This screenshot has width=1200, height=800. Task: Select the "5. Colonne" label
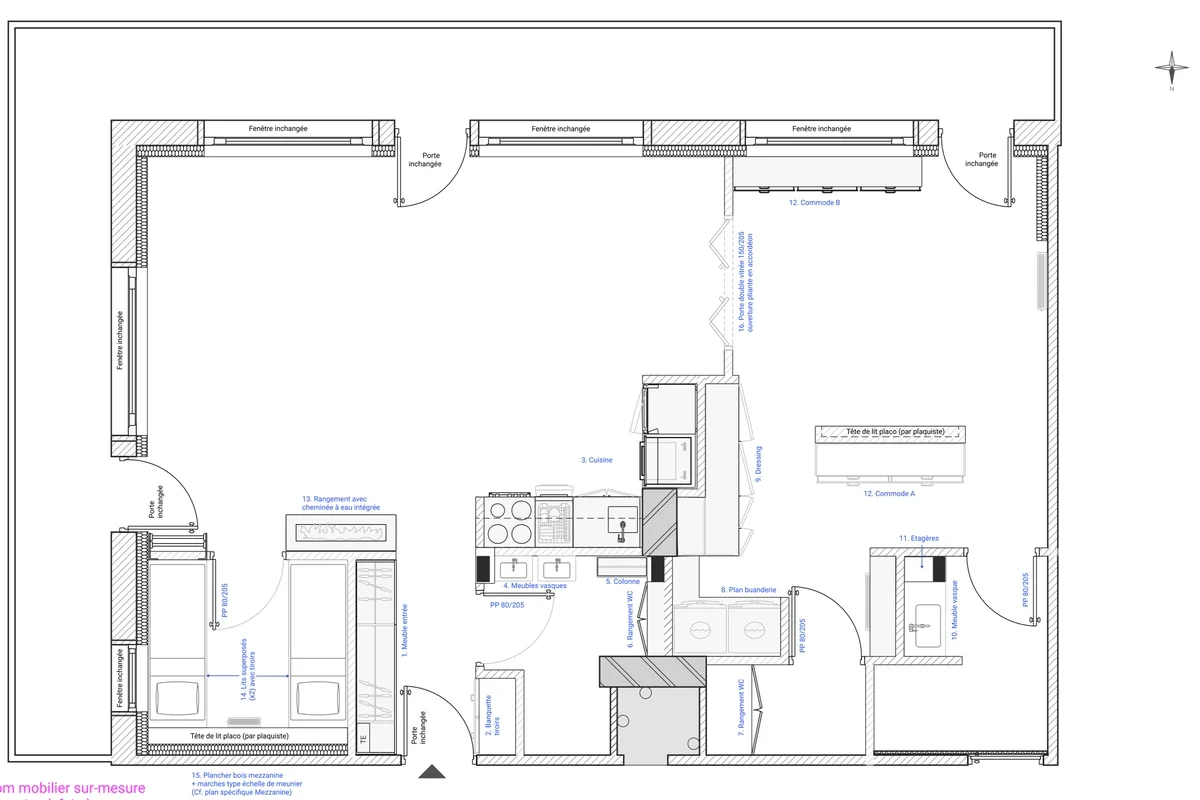622,581
